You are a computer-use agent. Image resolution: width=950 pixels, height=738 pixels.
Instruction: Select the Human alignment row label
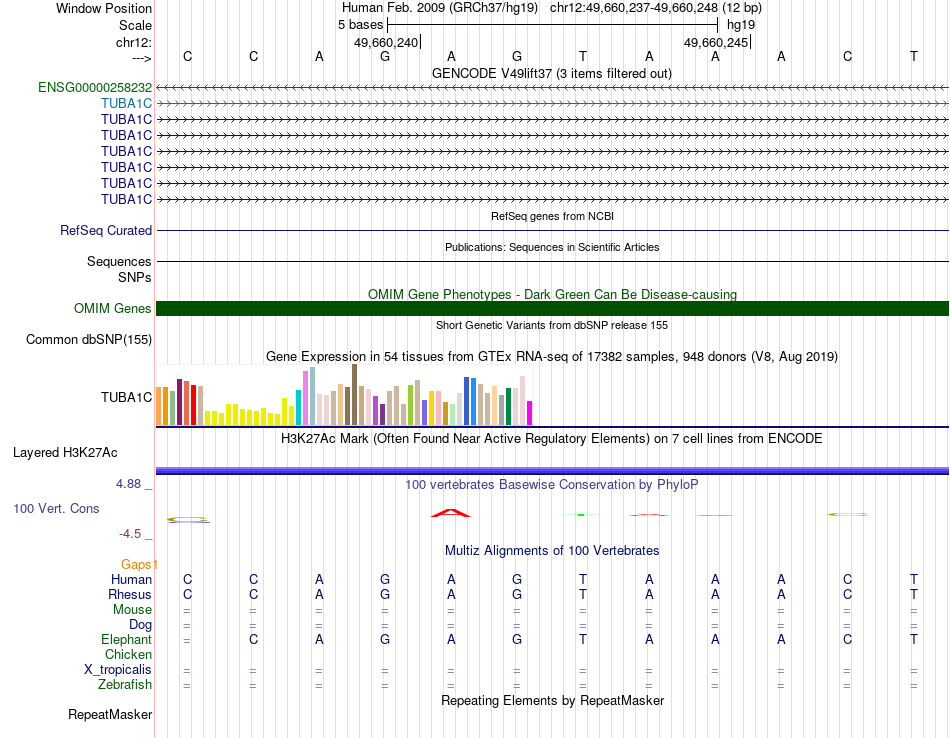coord(131,579)
